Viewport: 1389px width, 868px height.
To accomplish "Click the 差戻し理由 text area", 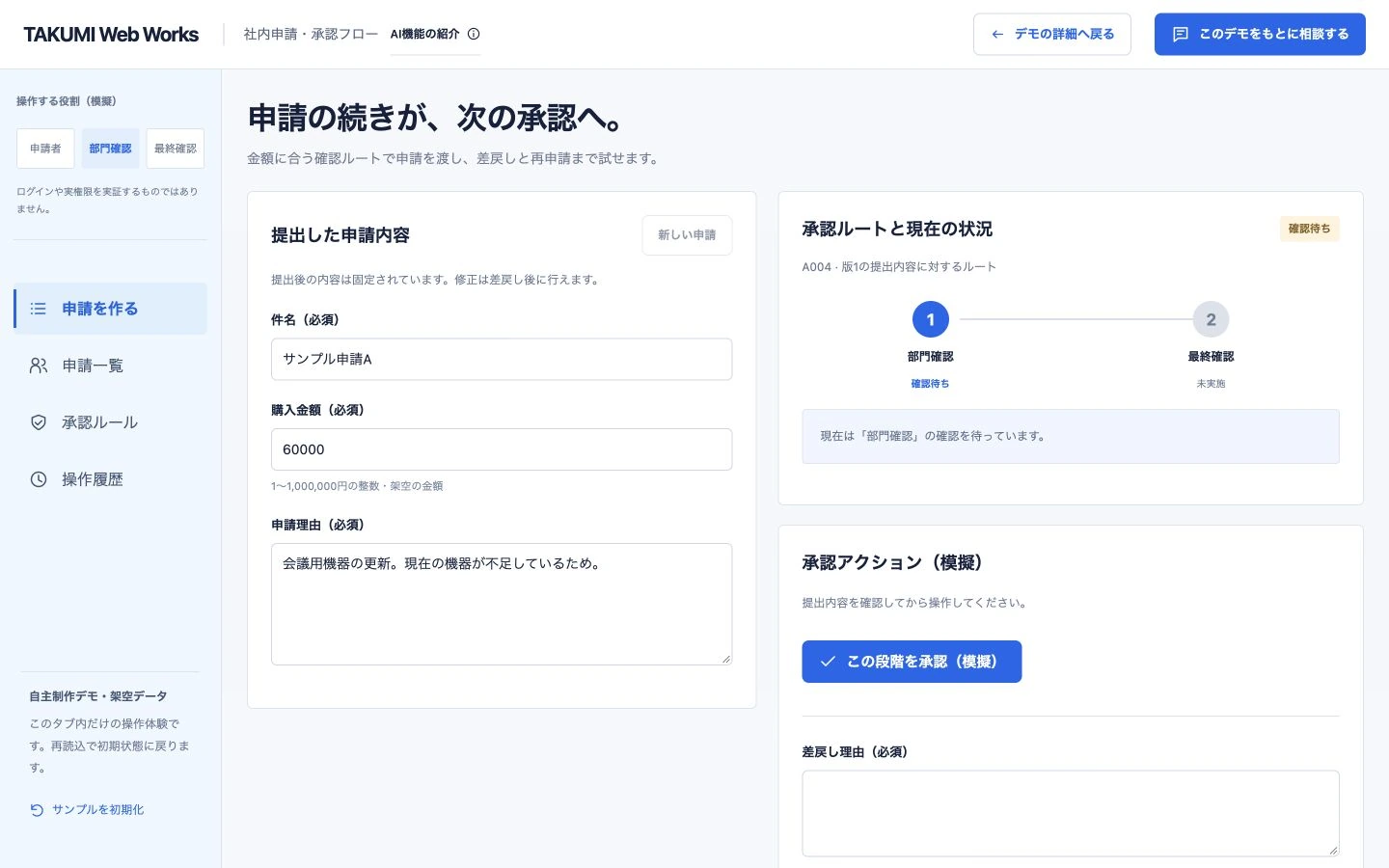I will tap(1071, 813).
